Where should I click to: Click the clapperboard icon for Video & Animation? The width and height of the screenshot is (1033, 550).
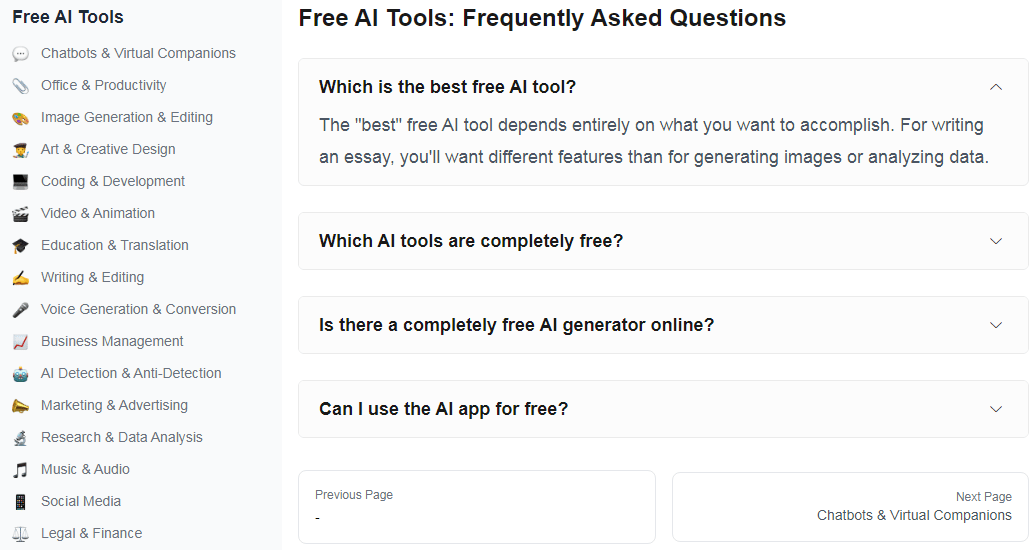tap(20, 214)
